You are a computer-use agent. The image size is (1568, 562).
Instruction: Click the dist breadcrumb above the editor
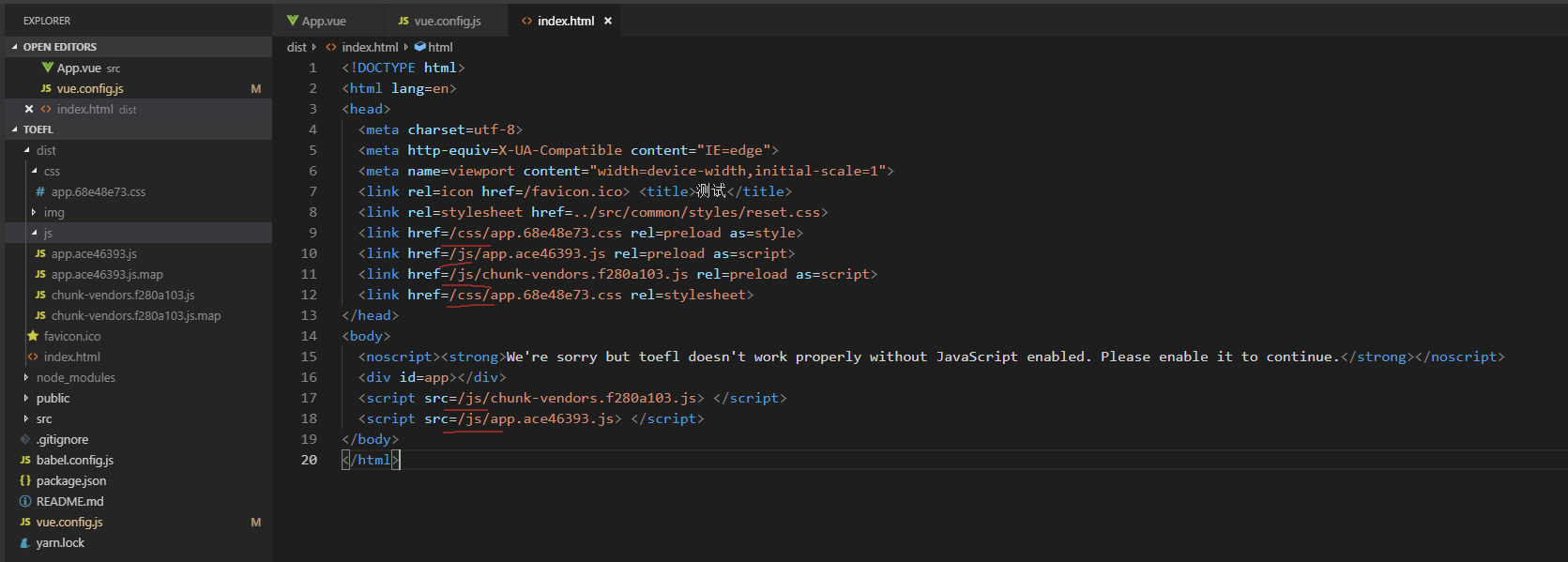[297, 47]
